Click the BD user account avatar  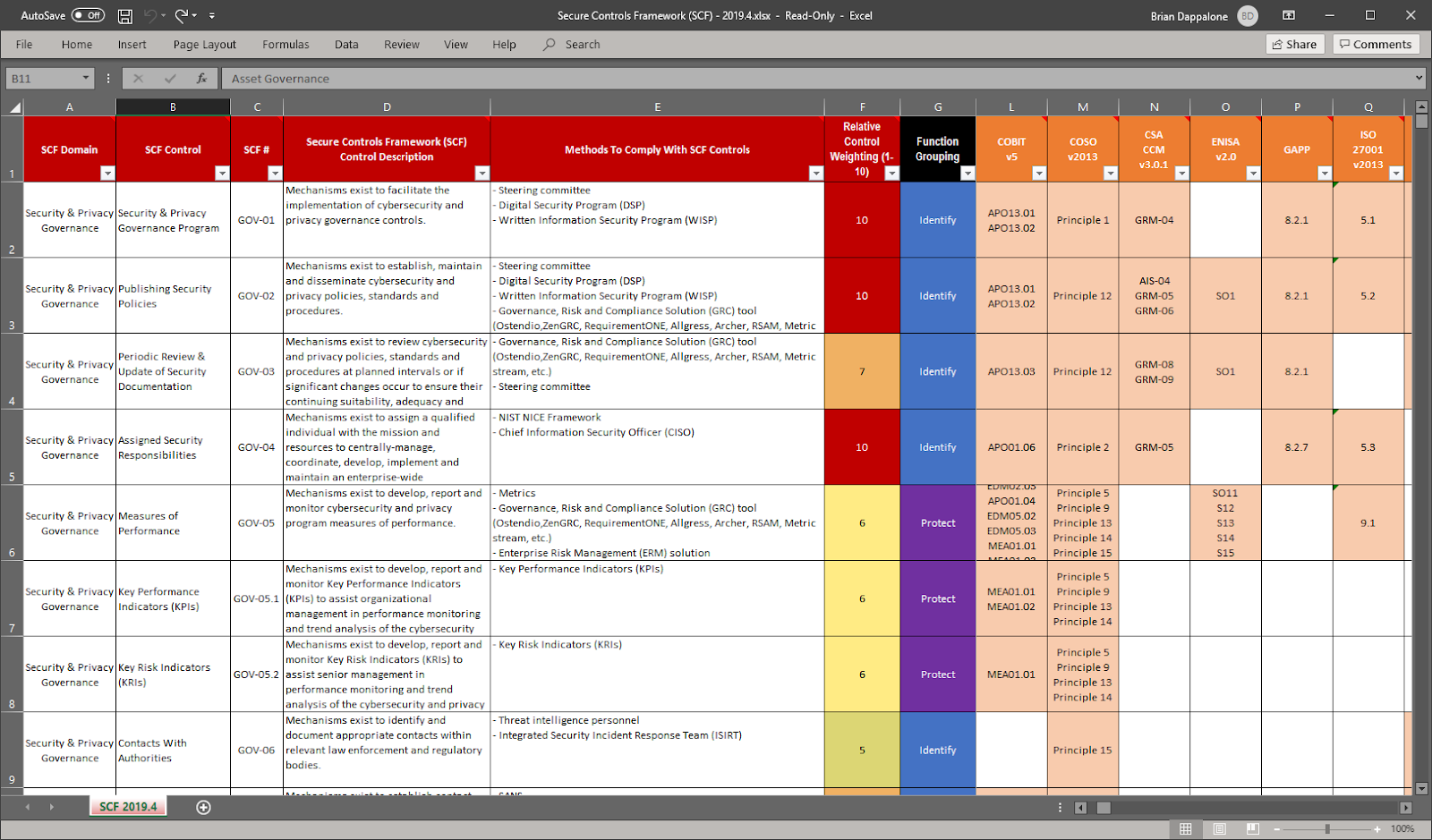[1248, 15]
